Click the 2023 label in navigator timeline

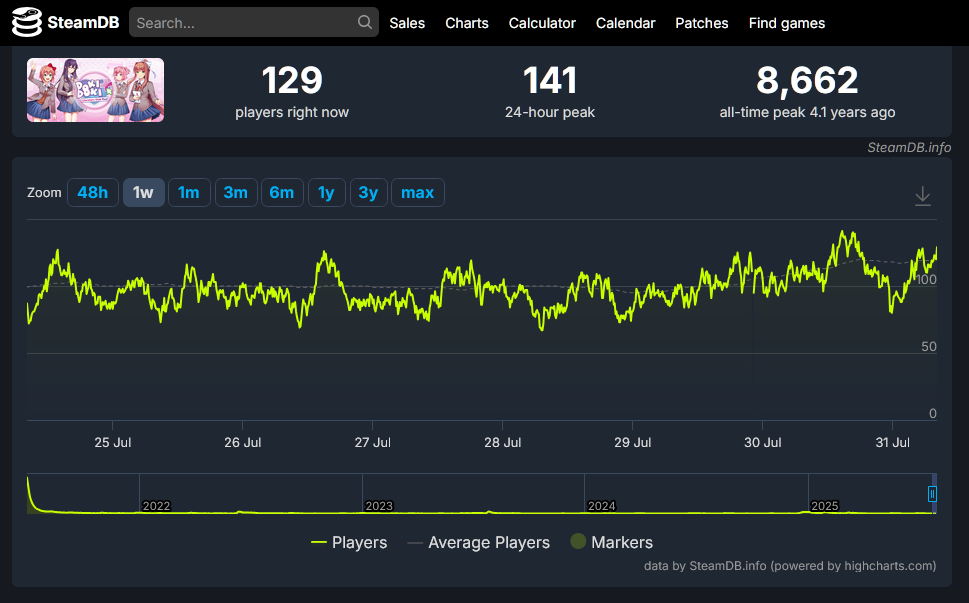[379, 506]
